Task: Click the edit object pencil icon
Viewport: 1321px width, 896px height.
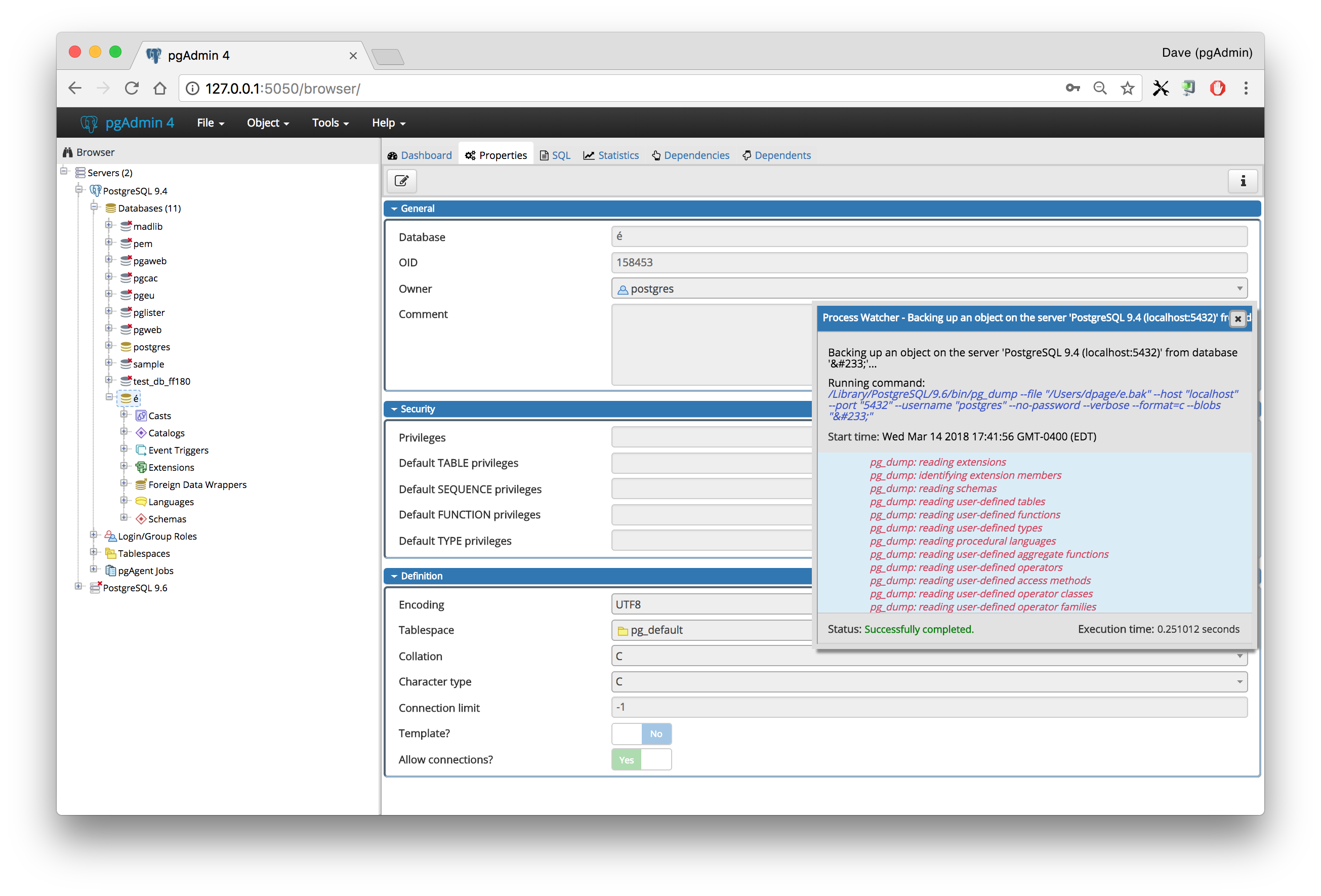Action: pyautogui.click(x=401, y=181)
